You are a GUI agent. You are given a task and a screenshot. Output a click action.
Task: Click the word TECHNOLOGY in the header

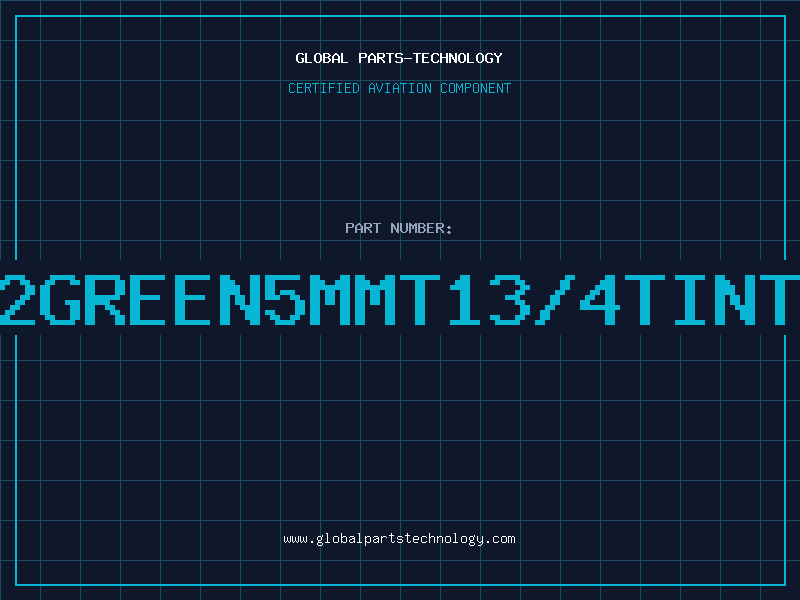point(458,58)
